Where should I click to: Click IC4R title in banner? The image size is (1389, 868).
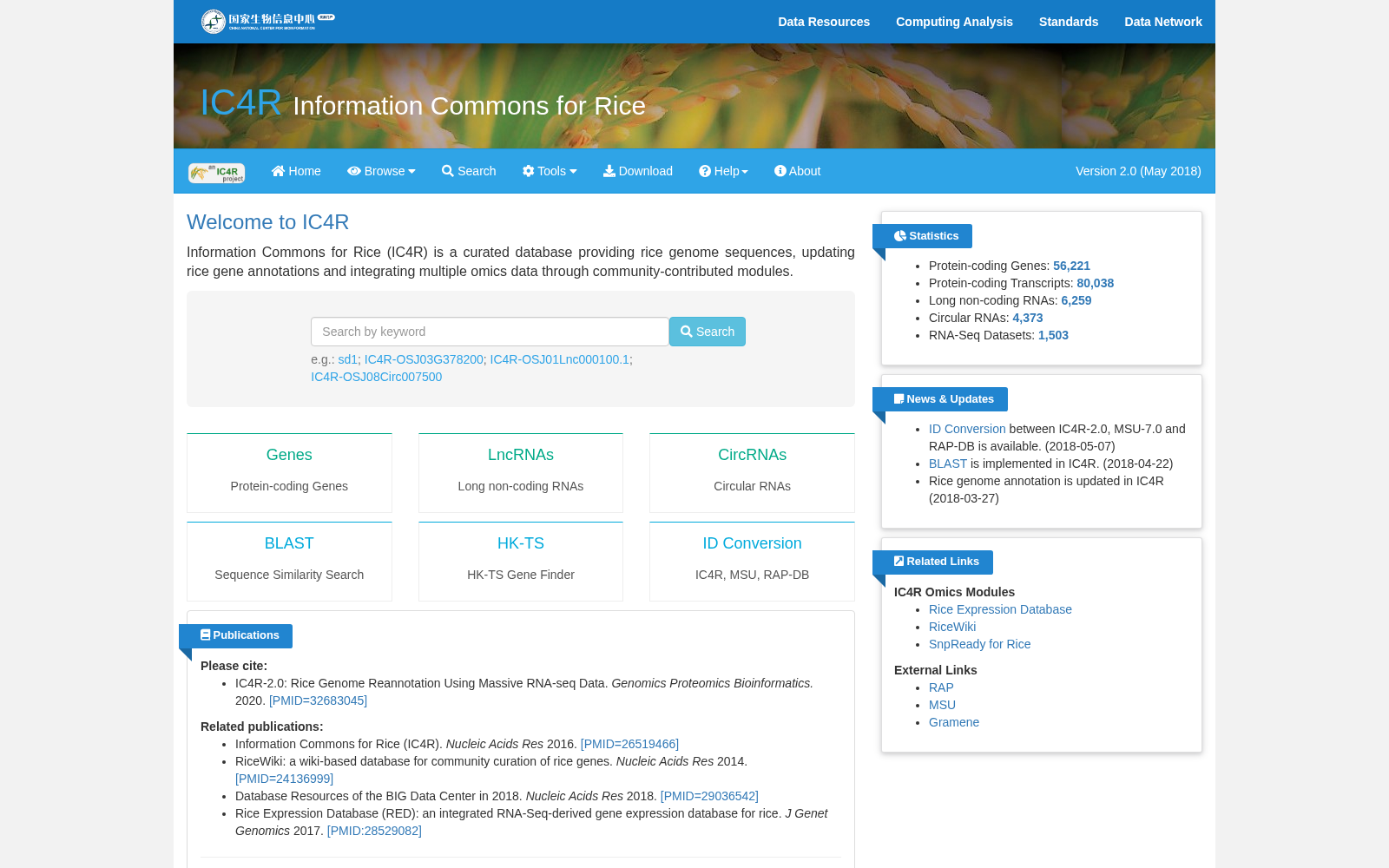[240, 102]
